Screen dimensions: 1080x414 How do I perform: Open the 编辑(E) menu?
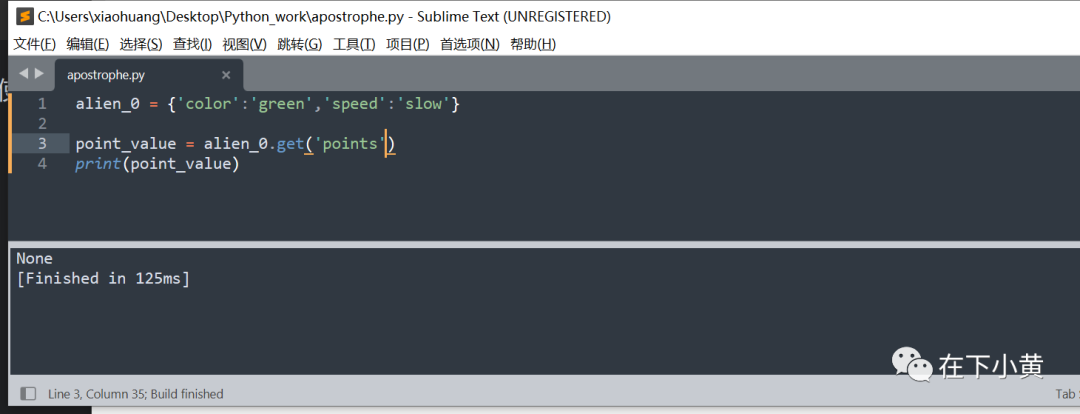pos(87,44)
